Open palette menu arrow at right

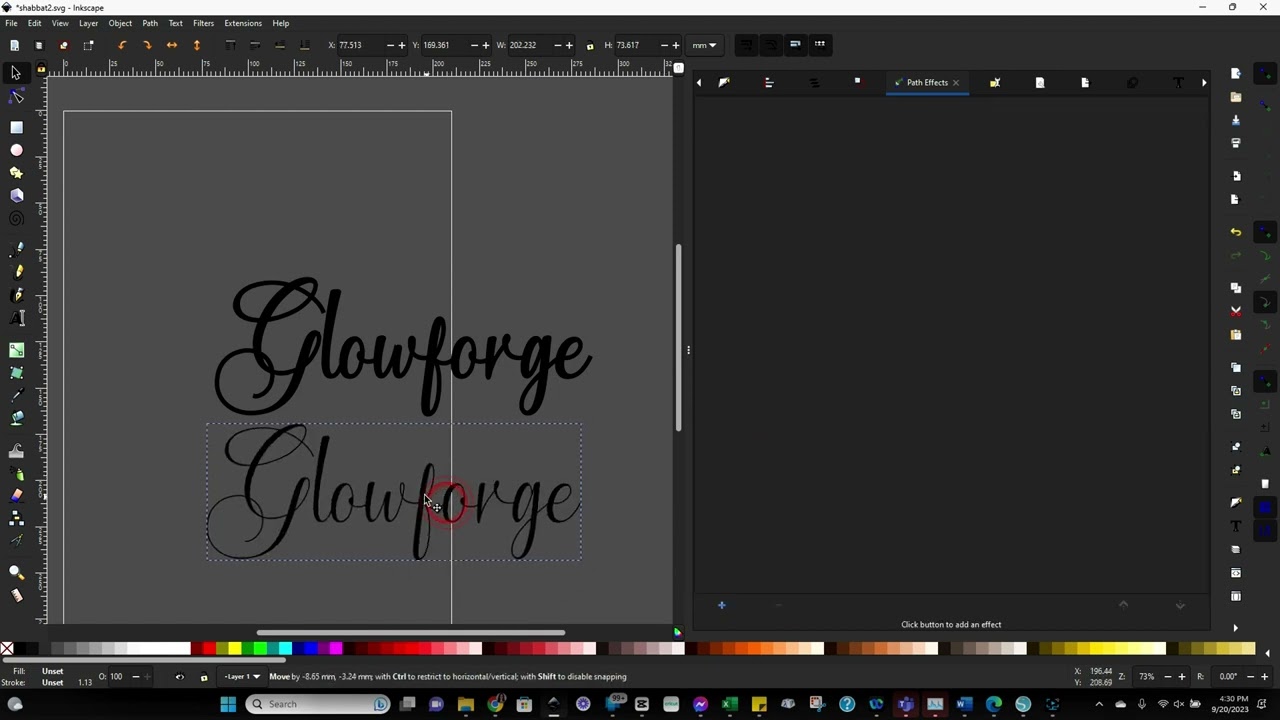[x=1268, y=651]
